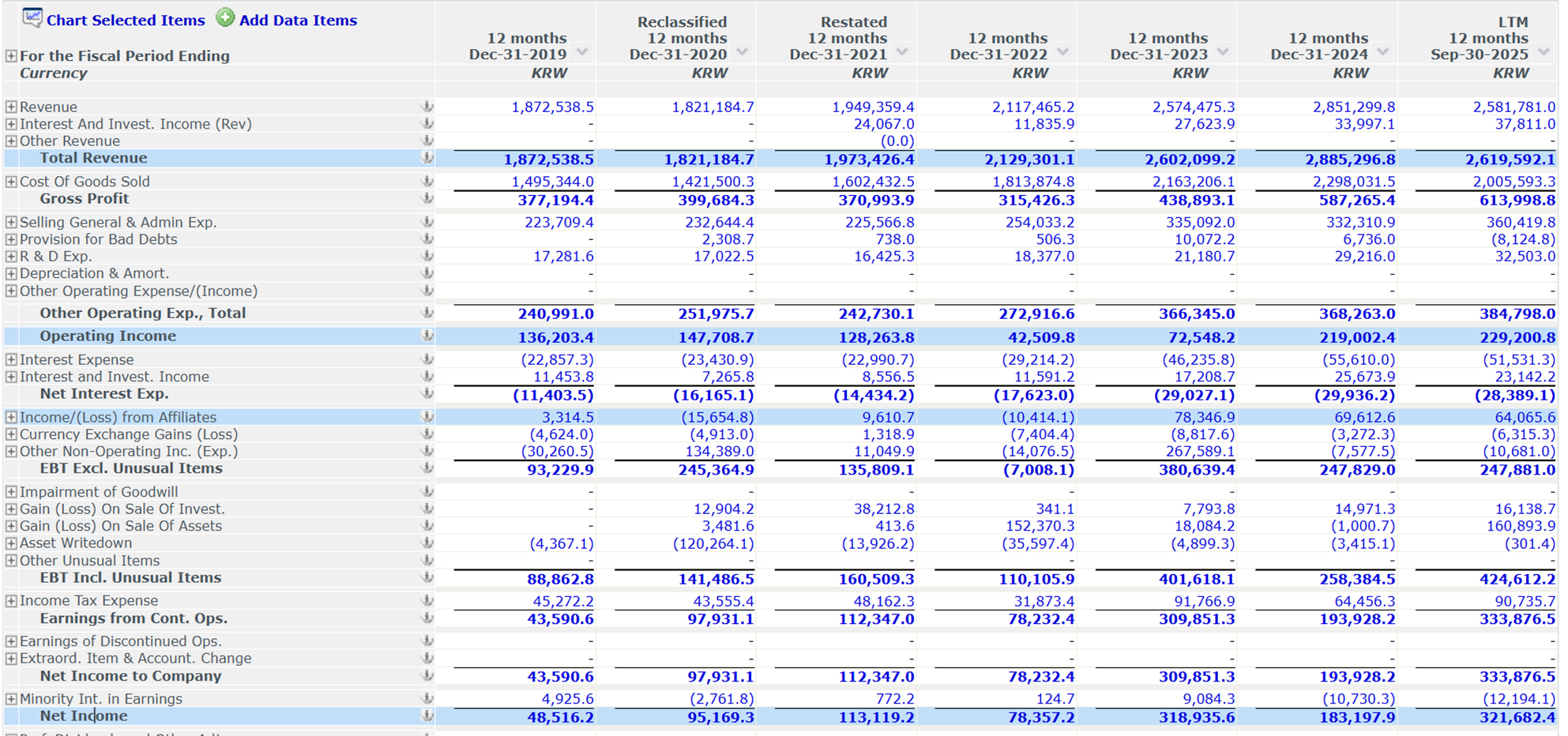Open Add Data Items link
1568x736 pixels.
(298, 21)
